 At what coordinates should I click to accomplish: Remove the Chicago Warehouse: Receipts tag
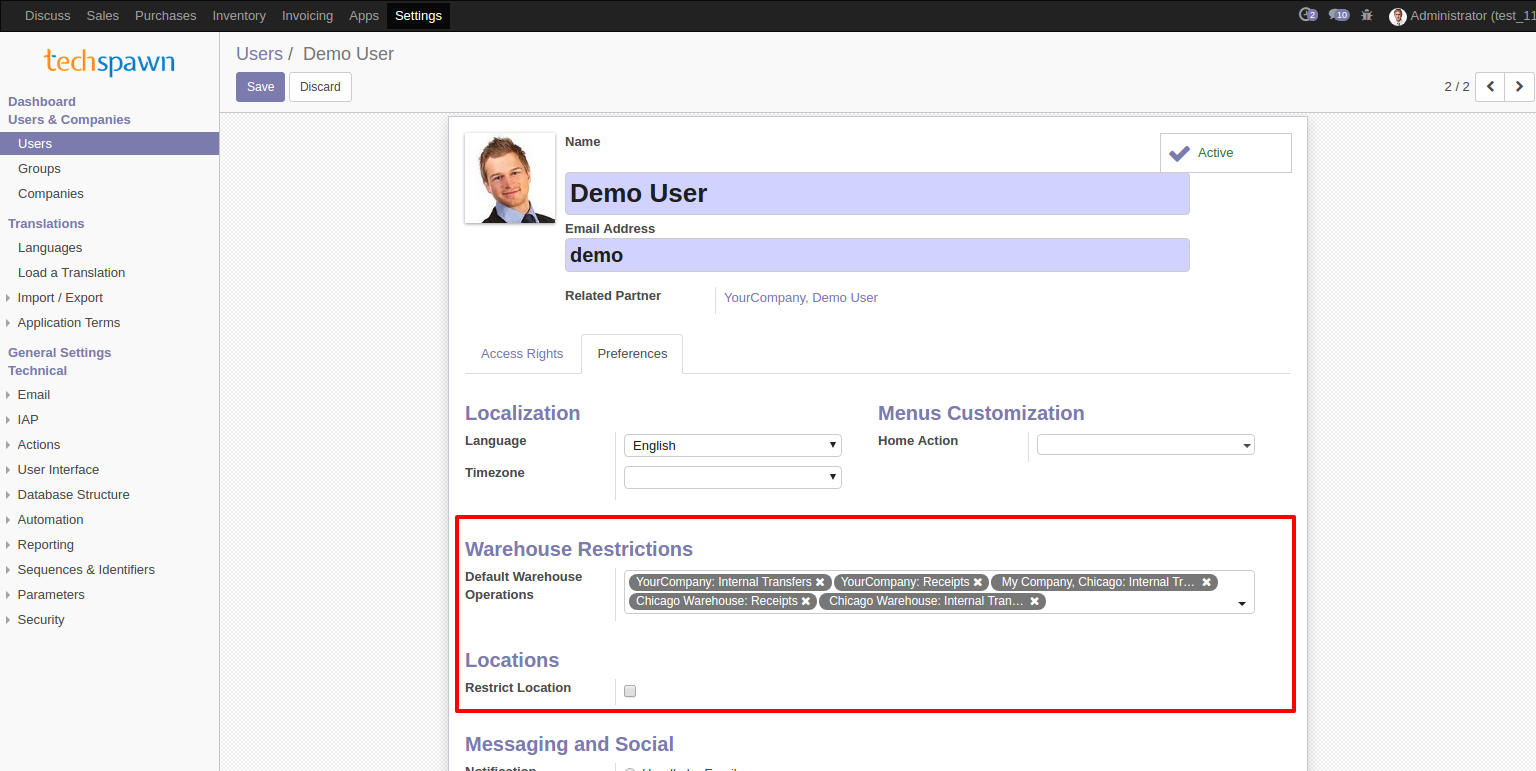[x=806, y=601]
